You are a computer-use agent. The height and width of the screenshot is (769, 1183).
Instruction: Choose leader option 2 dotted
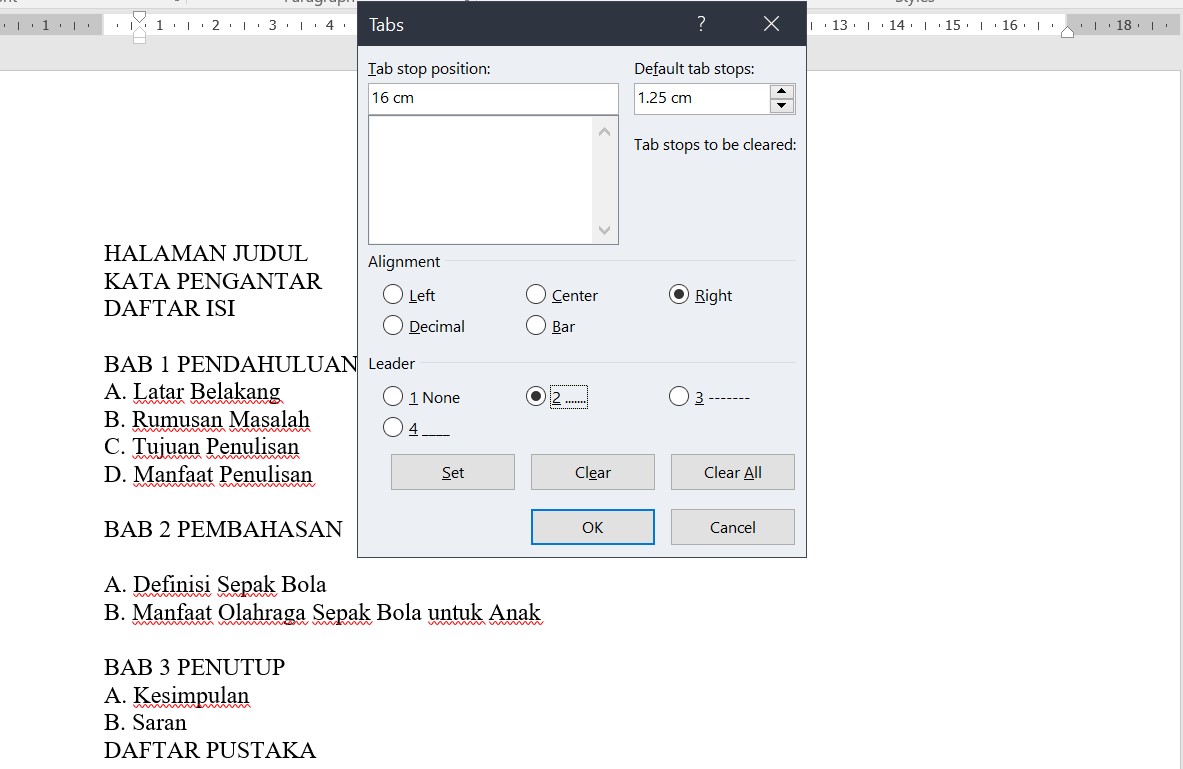click(536, 396)
